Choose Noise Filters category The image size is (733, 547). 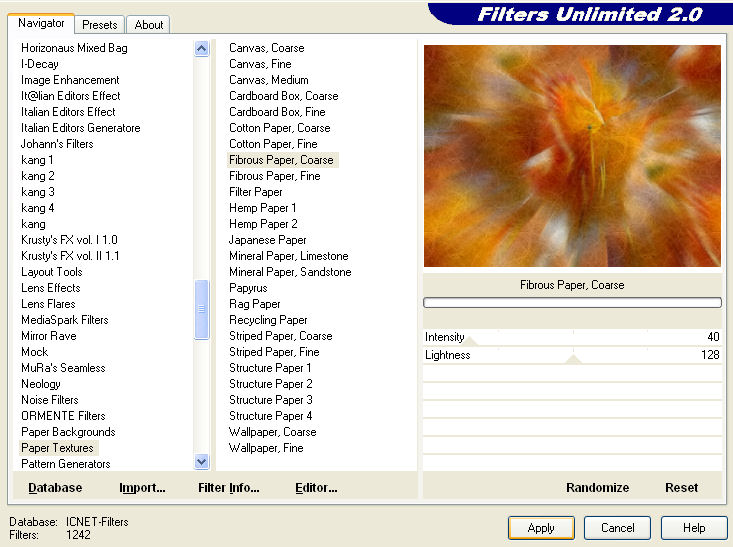click(x=50, y=400)
